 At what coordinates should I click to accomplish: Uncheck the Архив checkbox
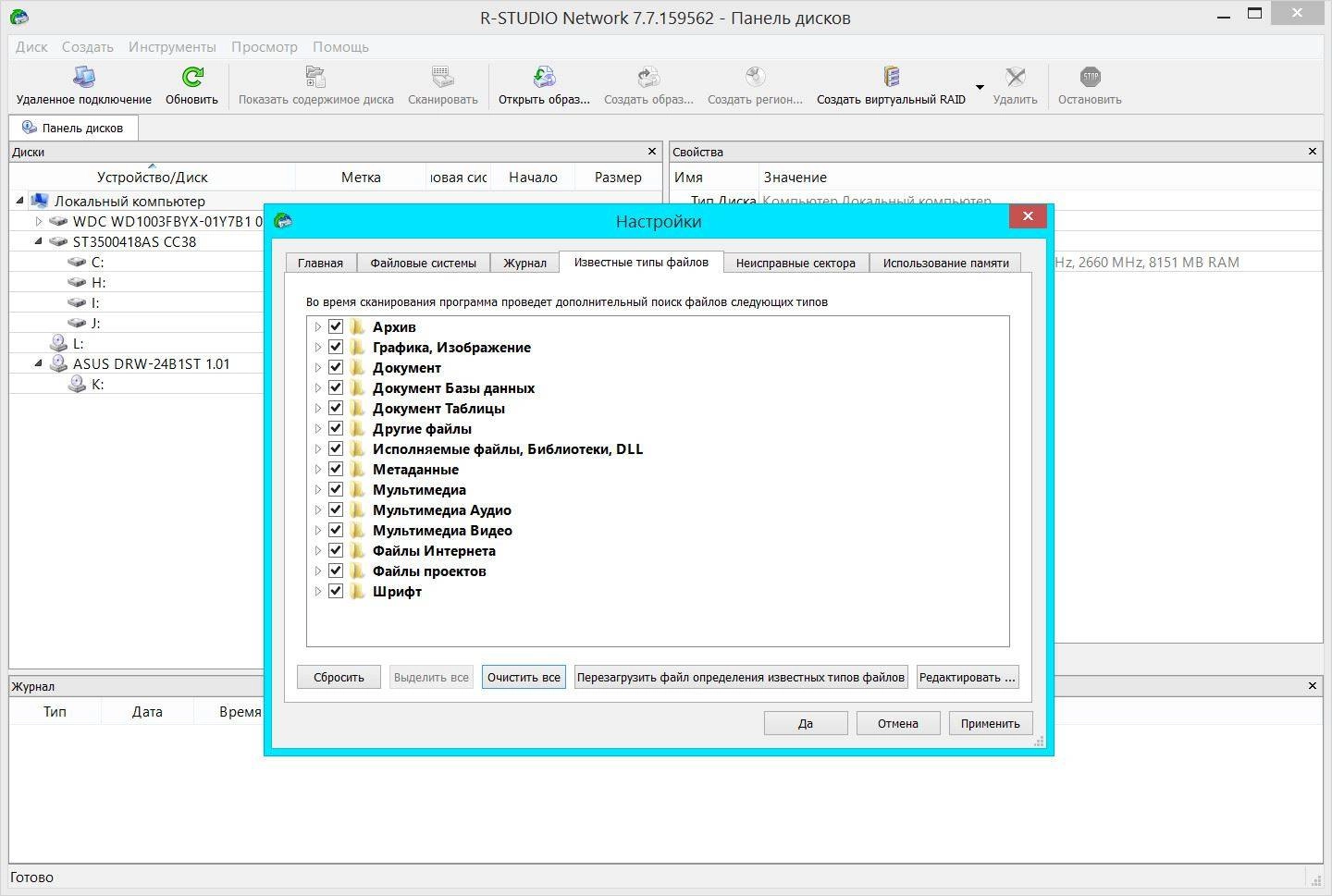[336, 326]
